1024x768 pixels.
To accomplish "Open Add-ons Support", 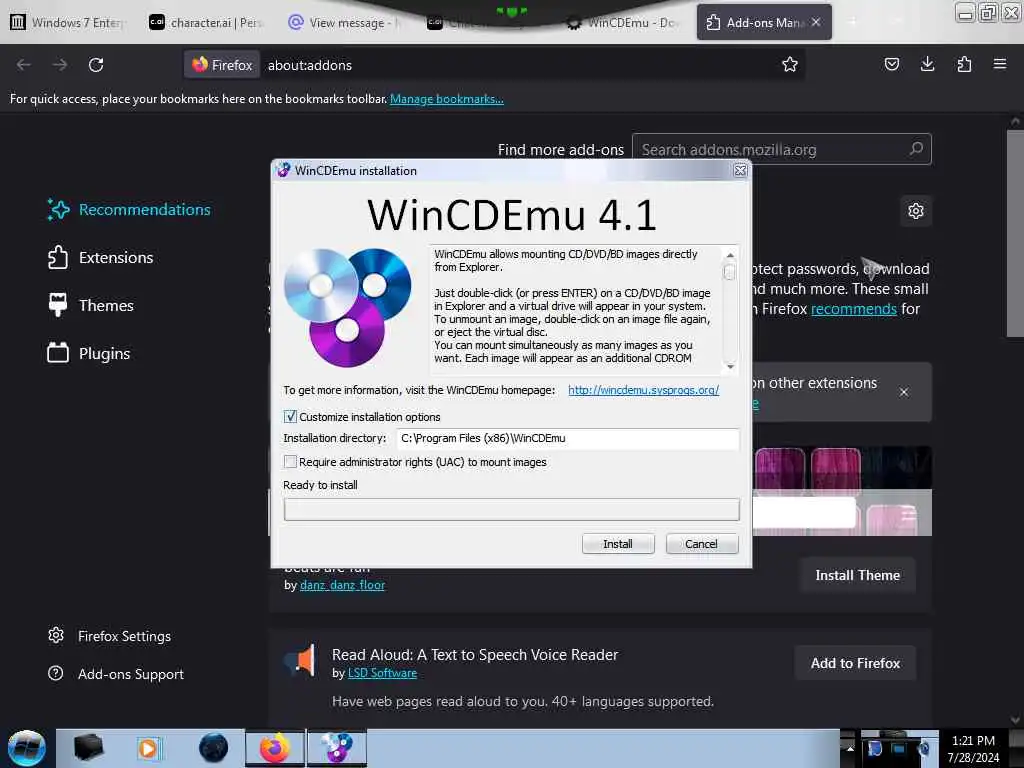I will tap(116, 673).
